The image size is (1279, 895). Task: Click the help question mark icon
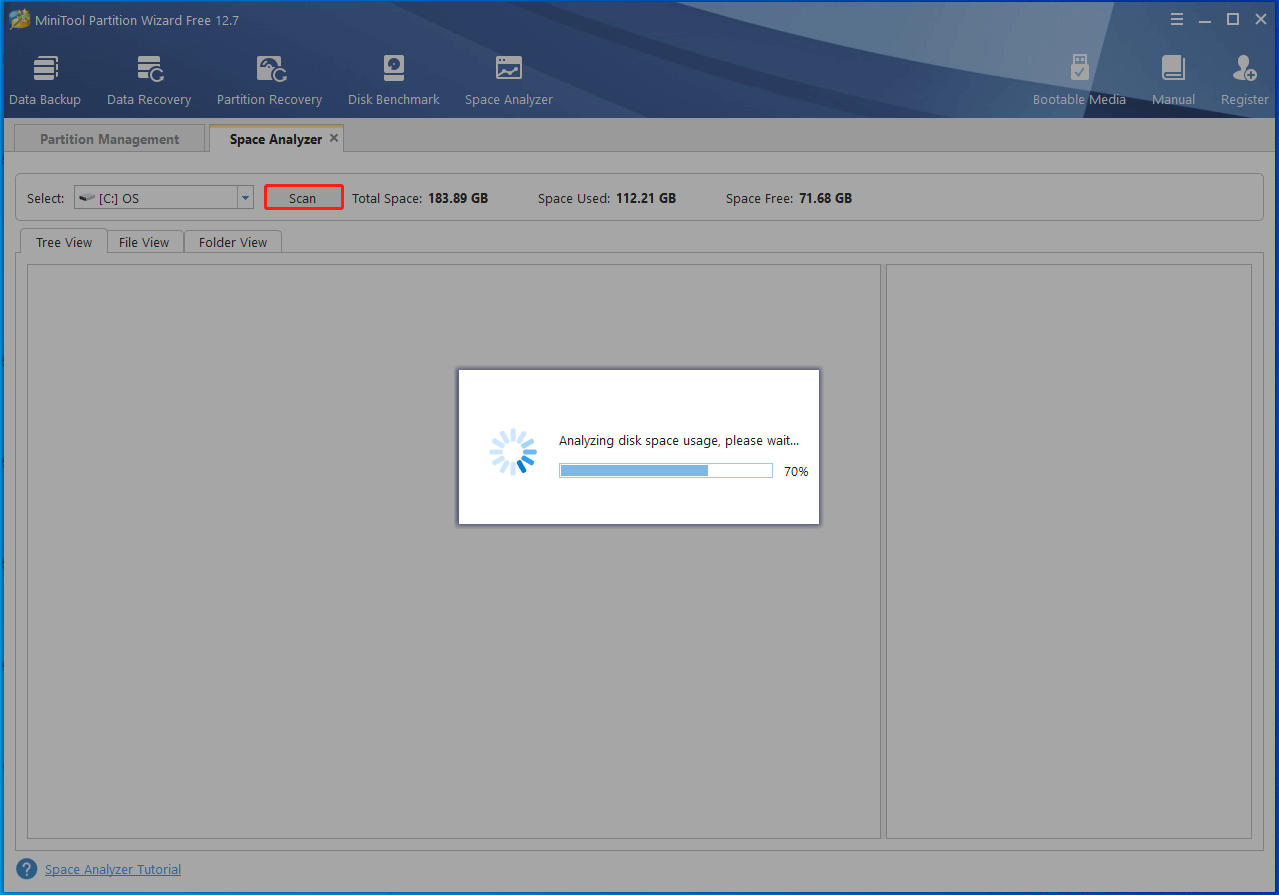(x=27, y=869)
